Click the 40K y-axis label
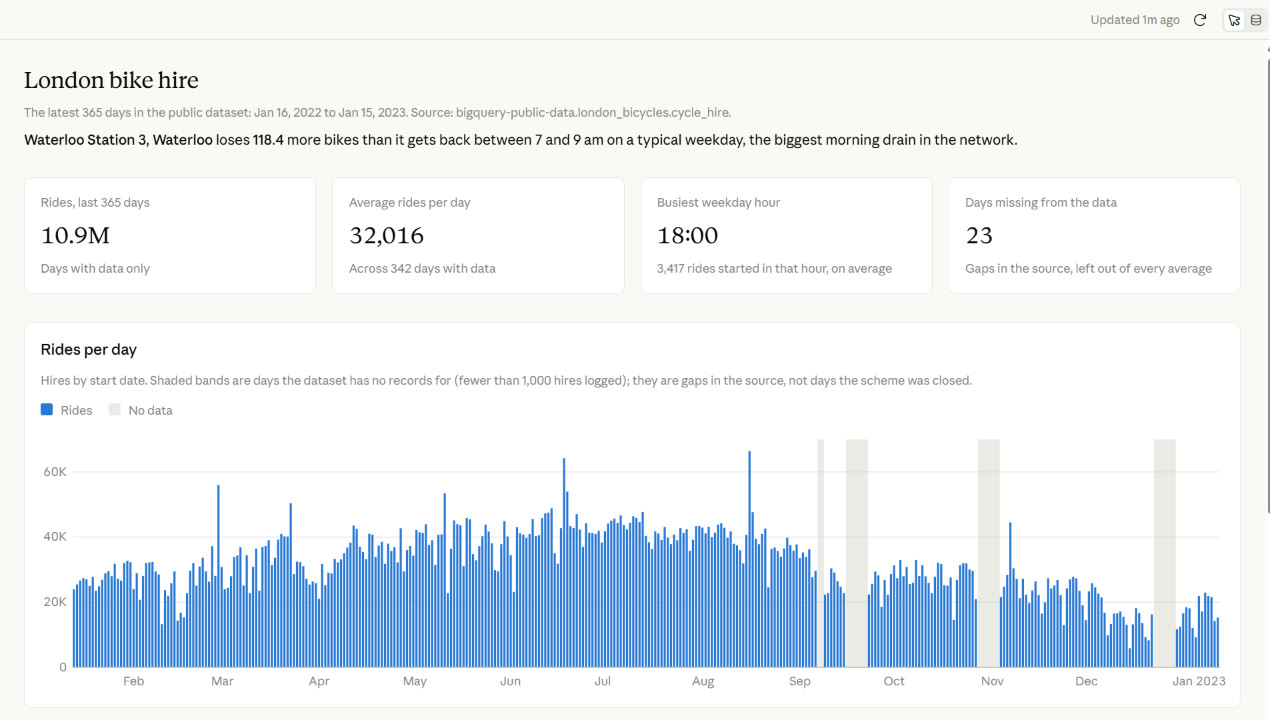The width and height of the screenshot is (1270, 720). 55,536
